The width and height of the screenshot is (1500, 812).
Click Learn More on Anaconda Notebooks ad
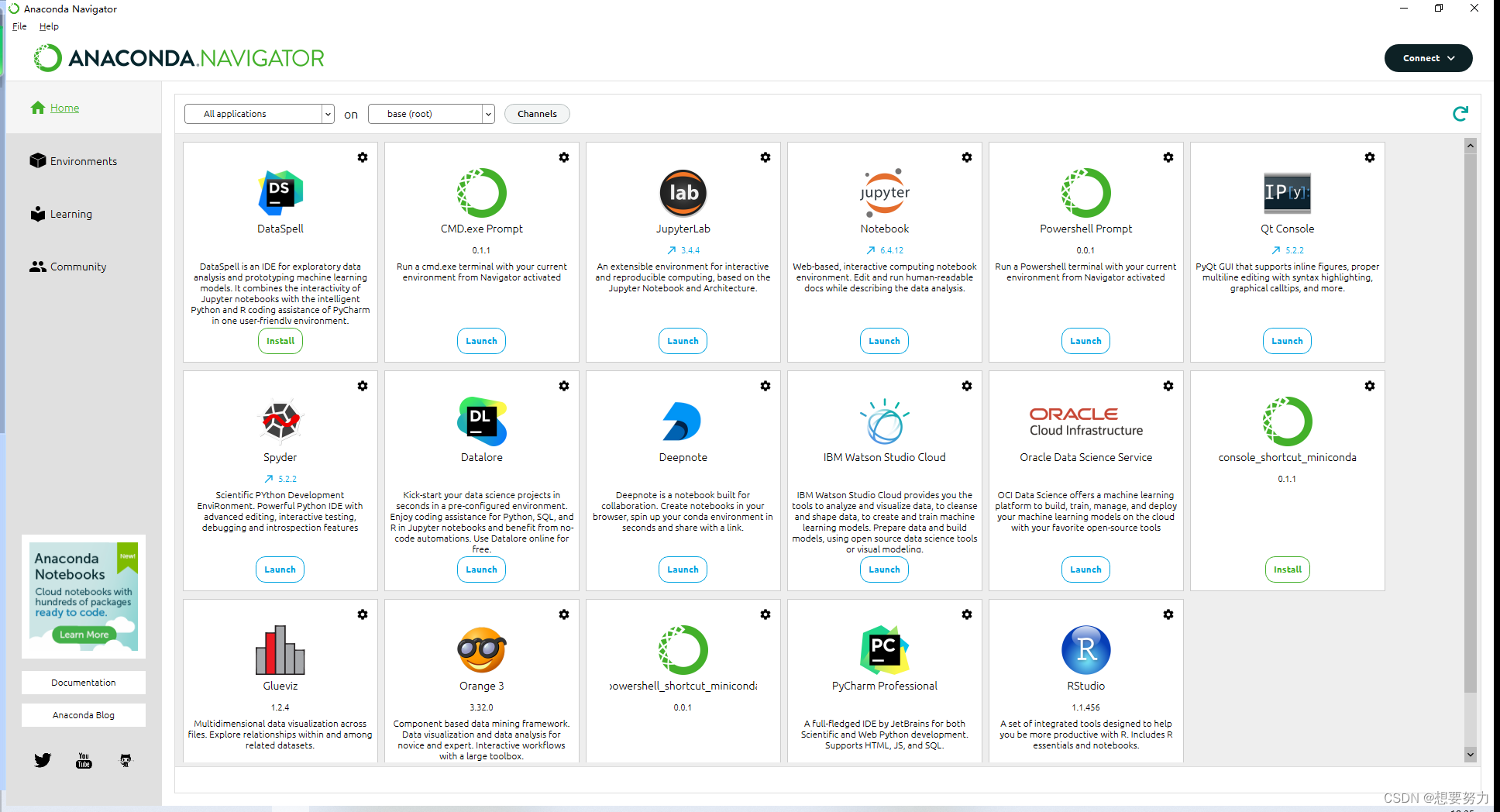click(x=84, y=635)
